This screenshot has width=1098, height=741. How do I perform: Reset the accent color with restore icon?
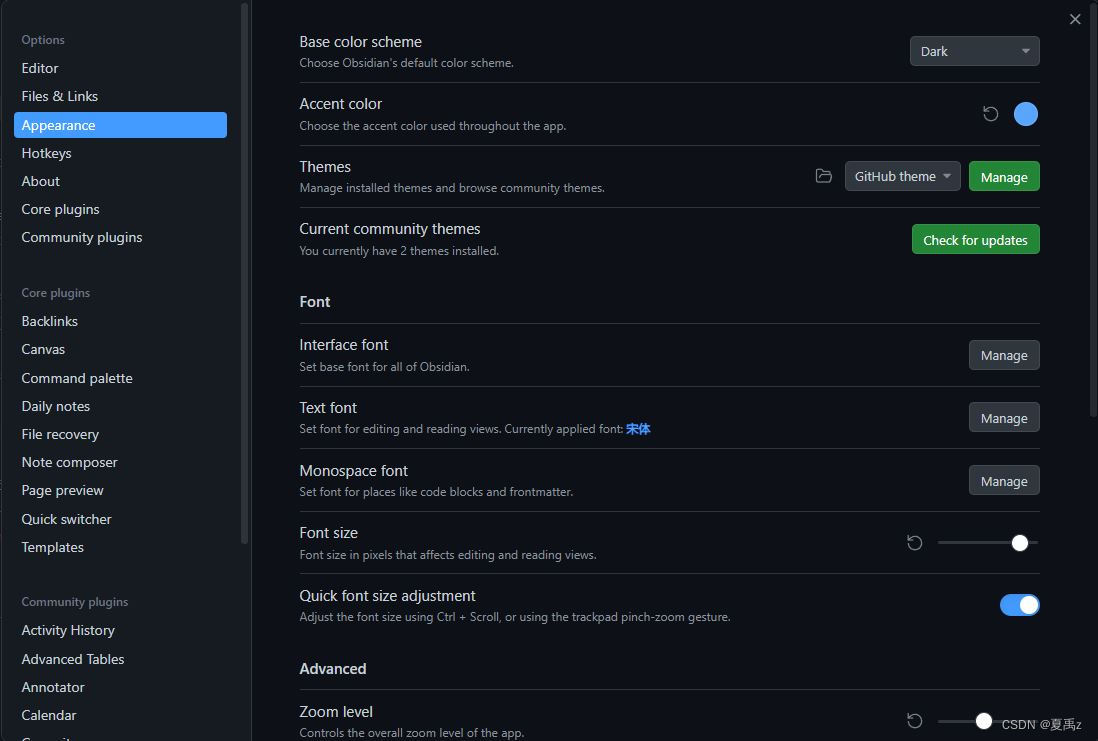[x=990, y=114]
